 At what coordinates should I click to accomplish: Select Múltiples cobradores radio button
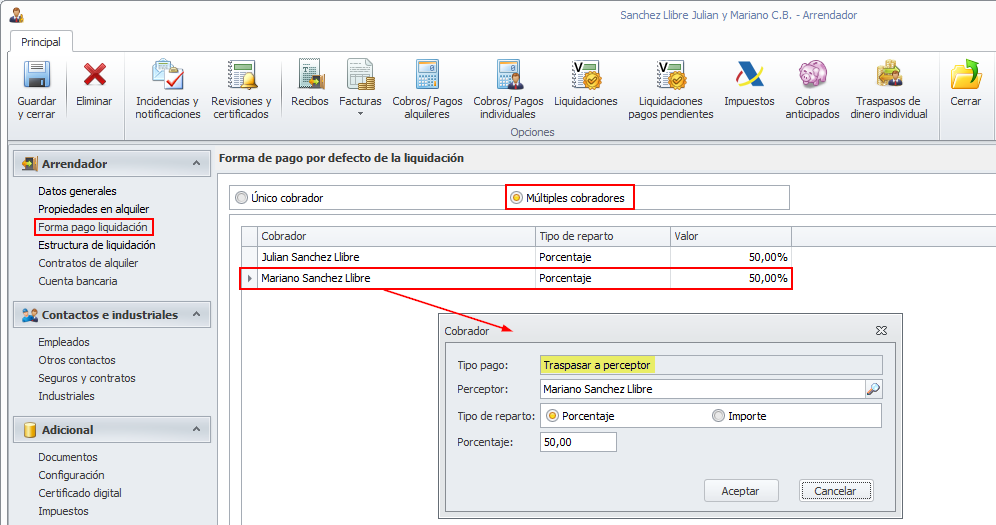point(516,198)
